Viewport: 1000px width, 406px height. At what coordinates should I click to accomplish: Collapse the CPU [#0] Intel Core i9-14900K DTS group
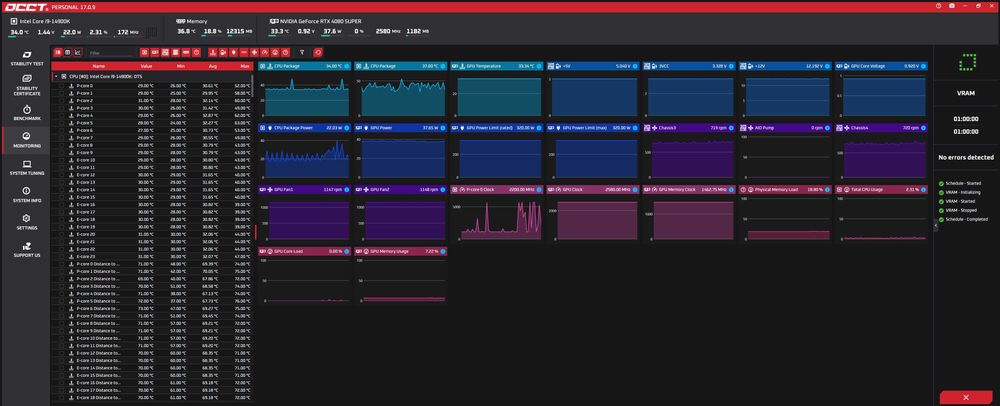tap(56, 76)
